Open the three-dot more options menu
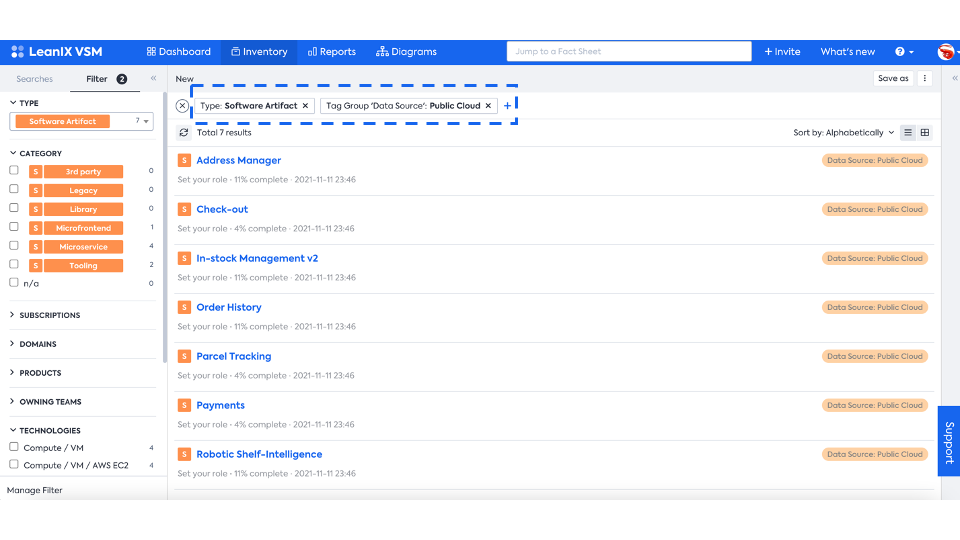The image size is (960, 540). pyautogui.click(x=924, y=78)
